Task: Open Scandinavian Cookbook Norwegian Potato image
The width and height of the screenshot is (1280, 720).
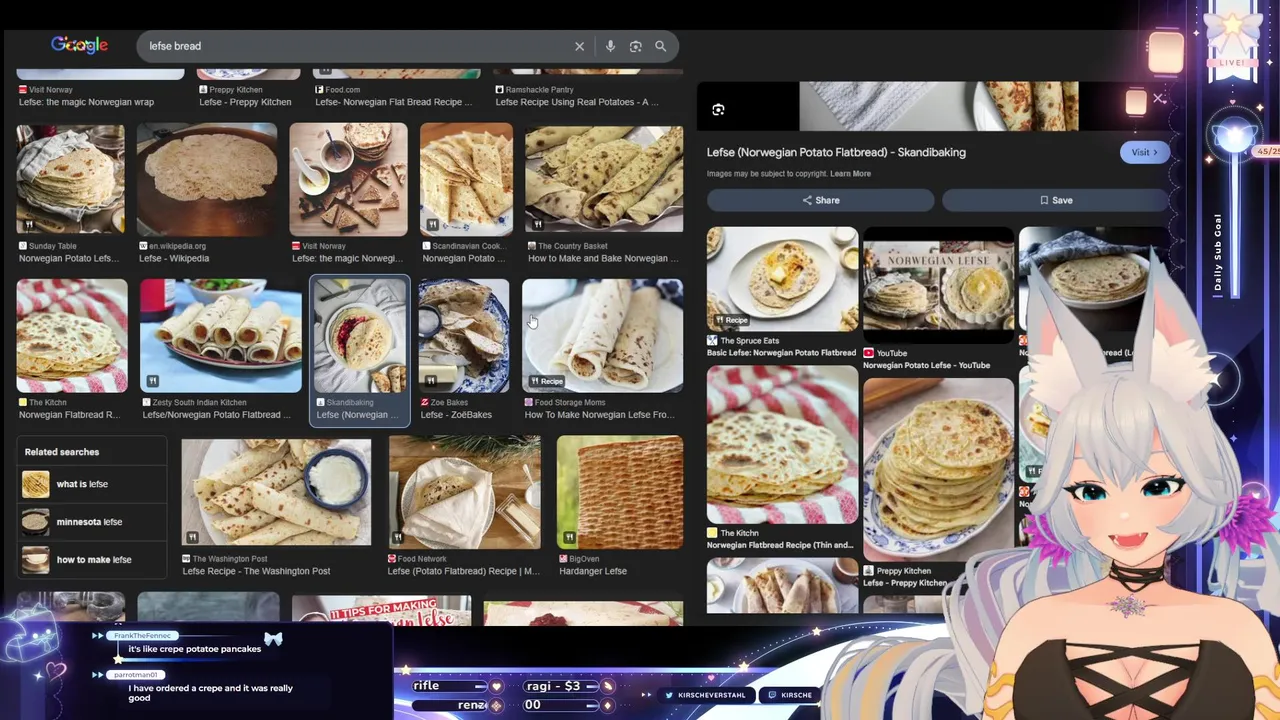Action: point(466,179)
